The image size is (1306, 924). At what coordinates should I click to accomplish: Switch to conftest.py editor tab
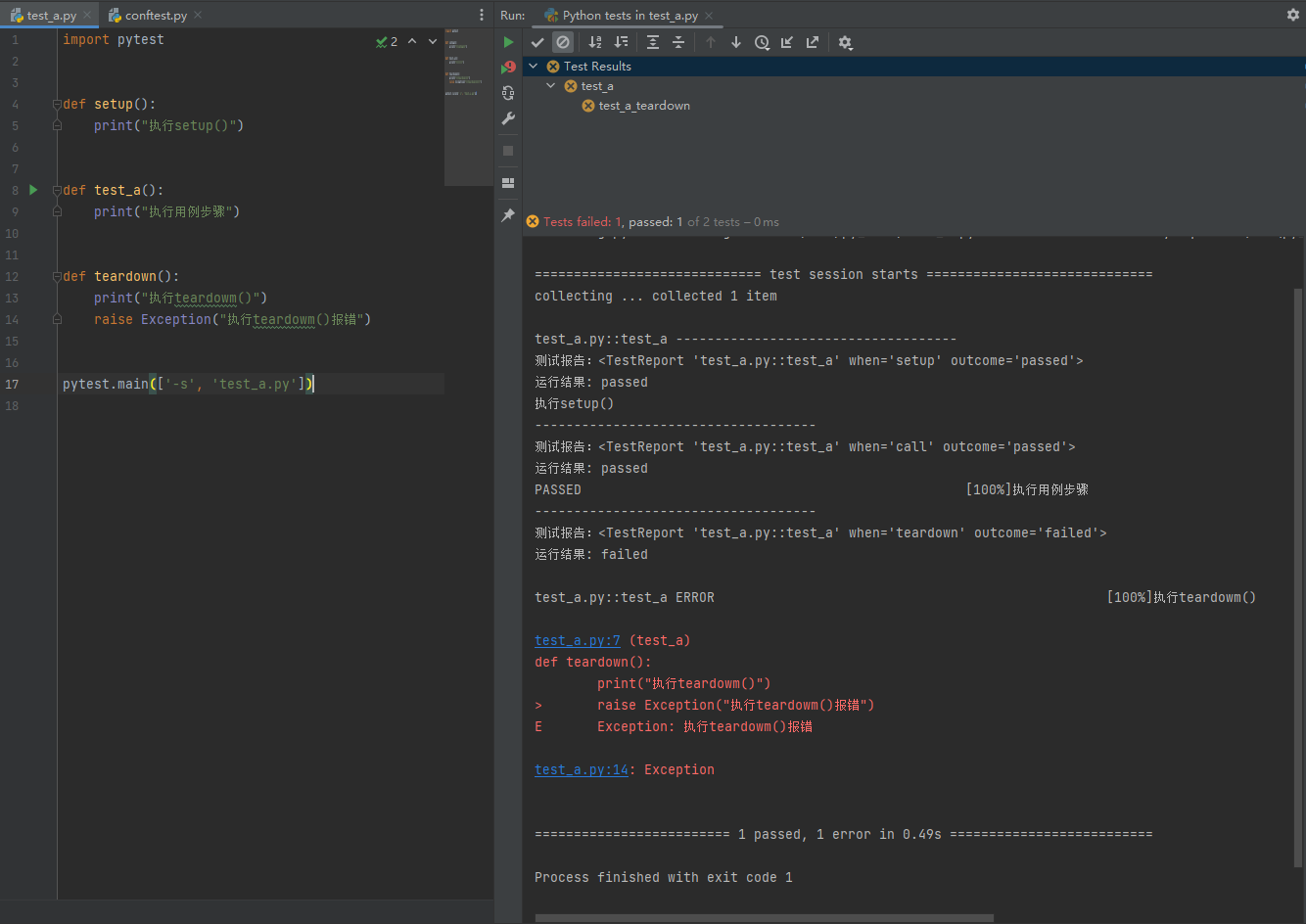(155, 16)
